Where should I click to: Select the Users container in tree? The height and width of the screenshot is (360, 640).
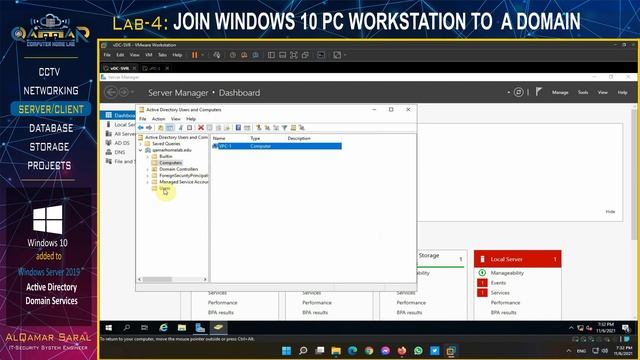point(164,189)
